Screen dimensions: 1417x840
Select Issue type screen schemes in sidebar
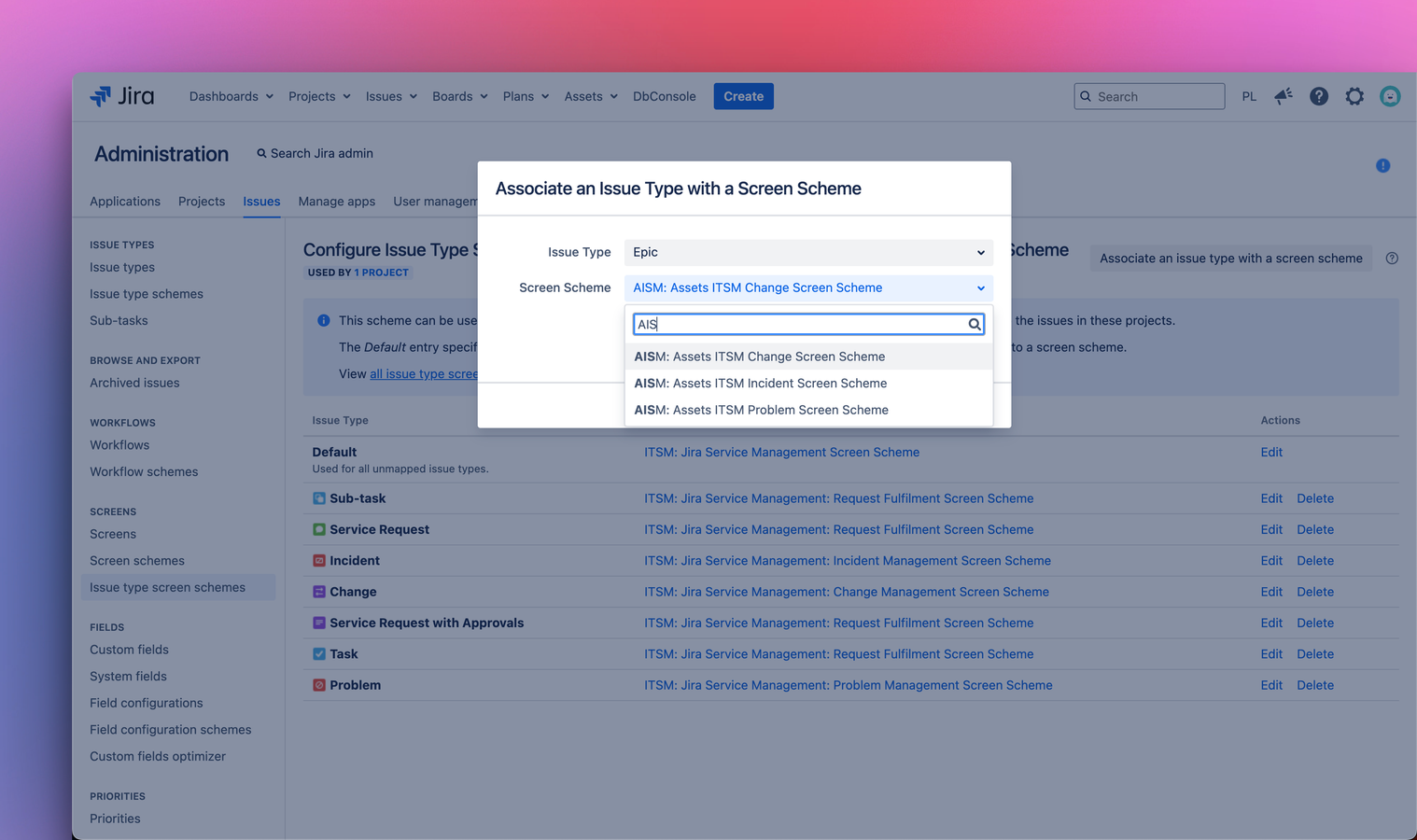click(x=178, y=587)
